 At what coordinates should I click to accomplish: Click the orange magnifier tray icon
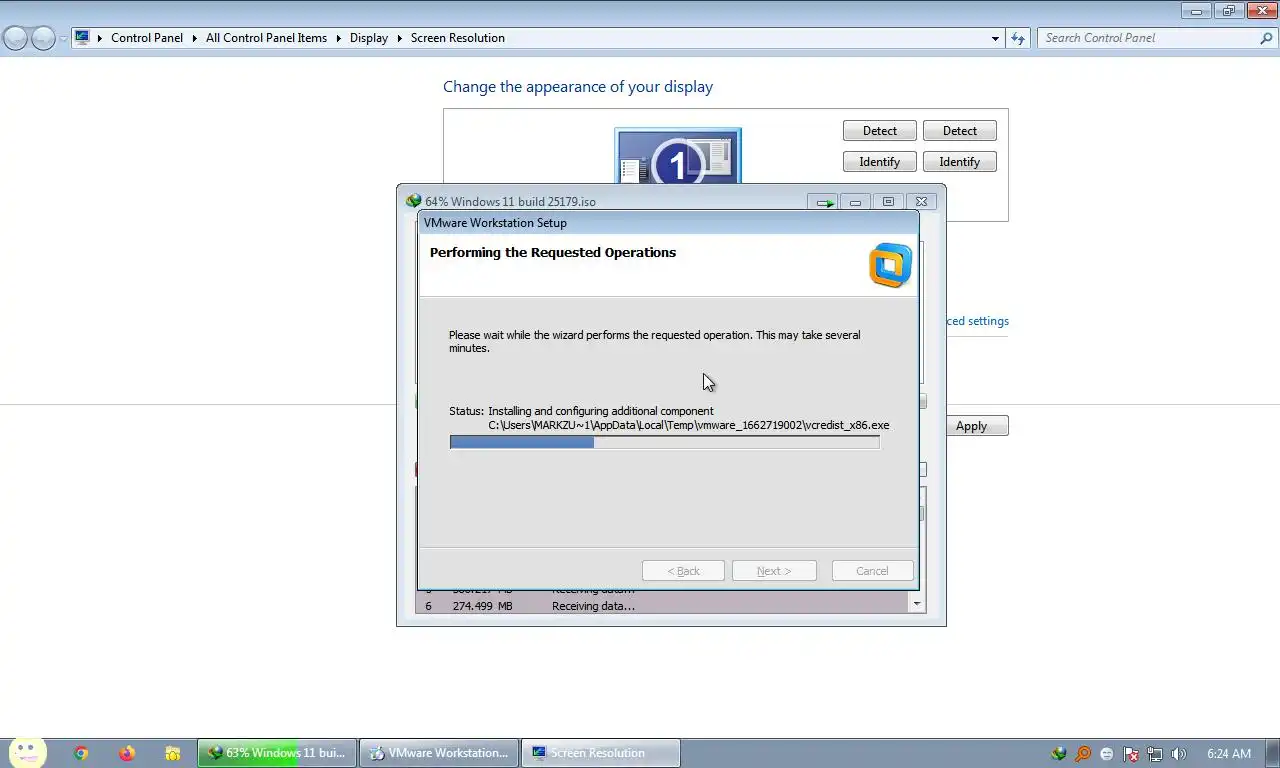click(x=1083, y=754)
